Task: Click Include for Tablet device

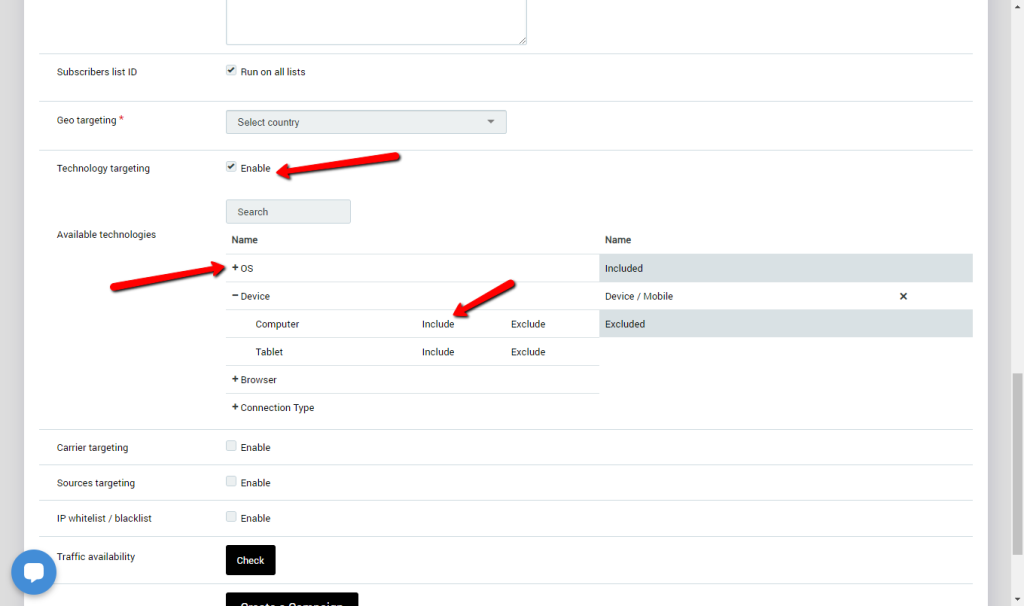Action: tap(438, 352)
